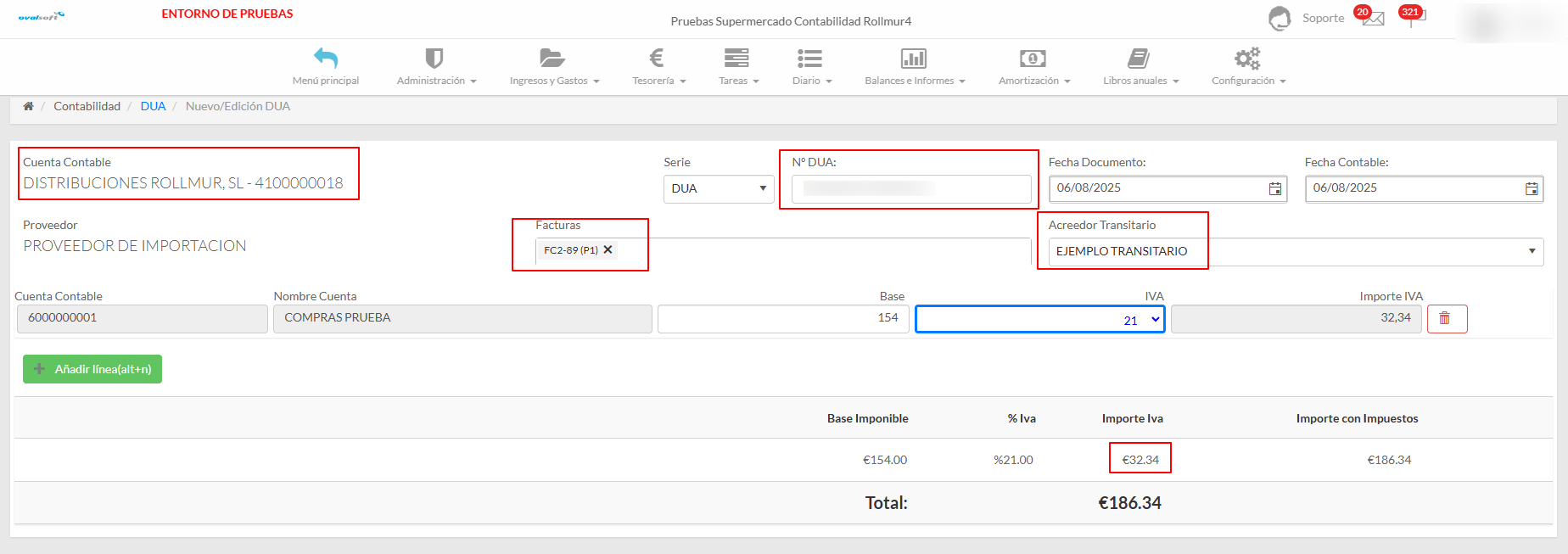Click the Añadir línea button

(92, 369)
